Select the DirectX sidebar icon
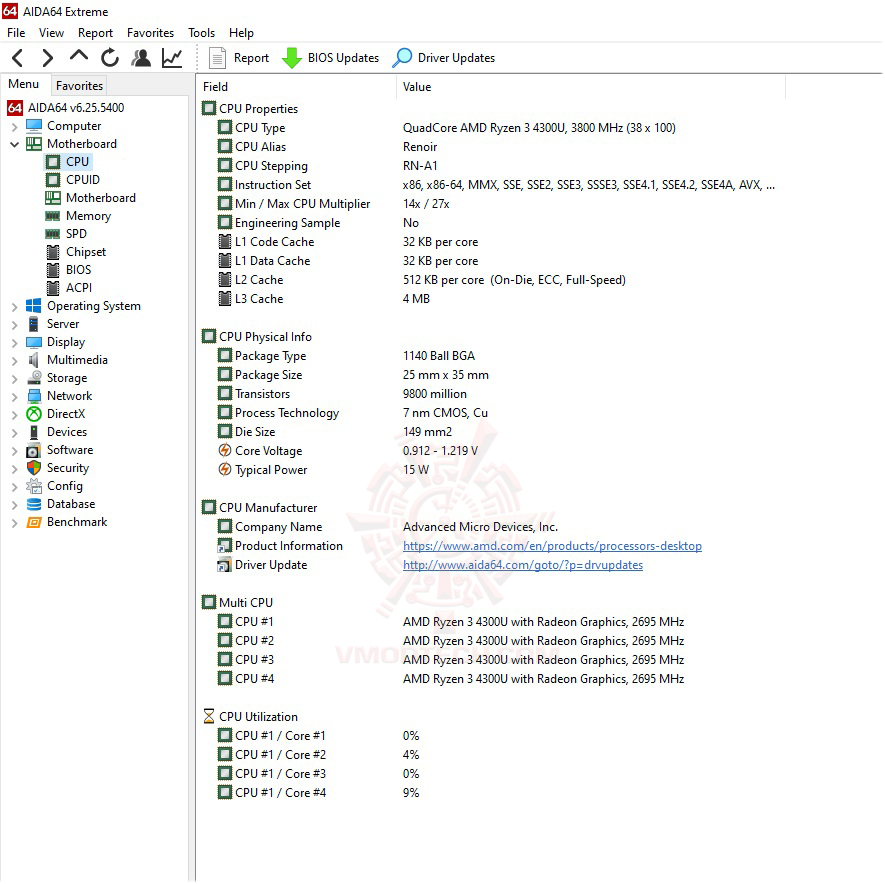This screenshot has height=884, width=885. click(33, 414)
